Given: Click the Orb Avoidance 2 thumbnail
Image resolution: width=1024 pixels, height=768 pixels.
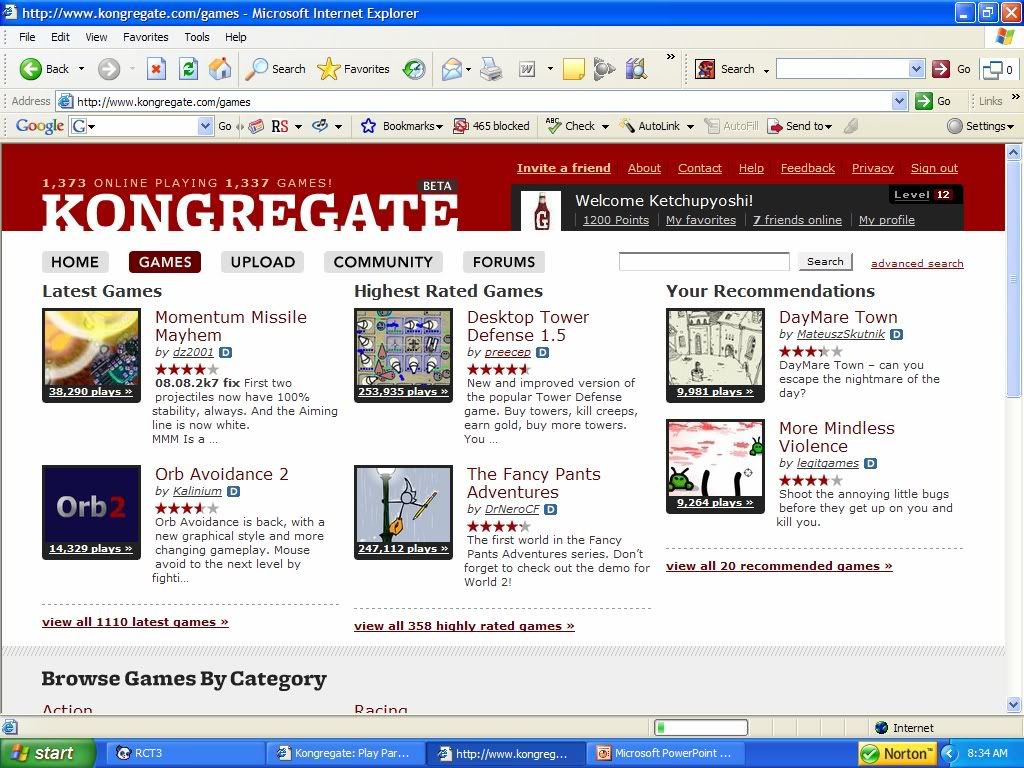Looking at the screenshot, I should (91, 512).
